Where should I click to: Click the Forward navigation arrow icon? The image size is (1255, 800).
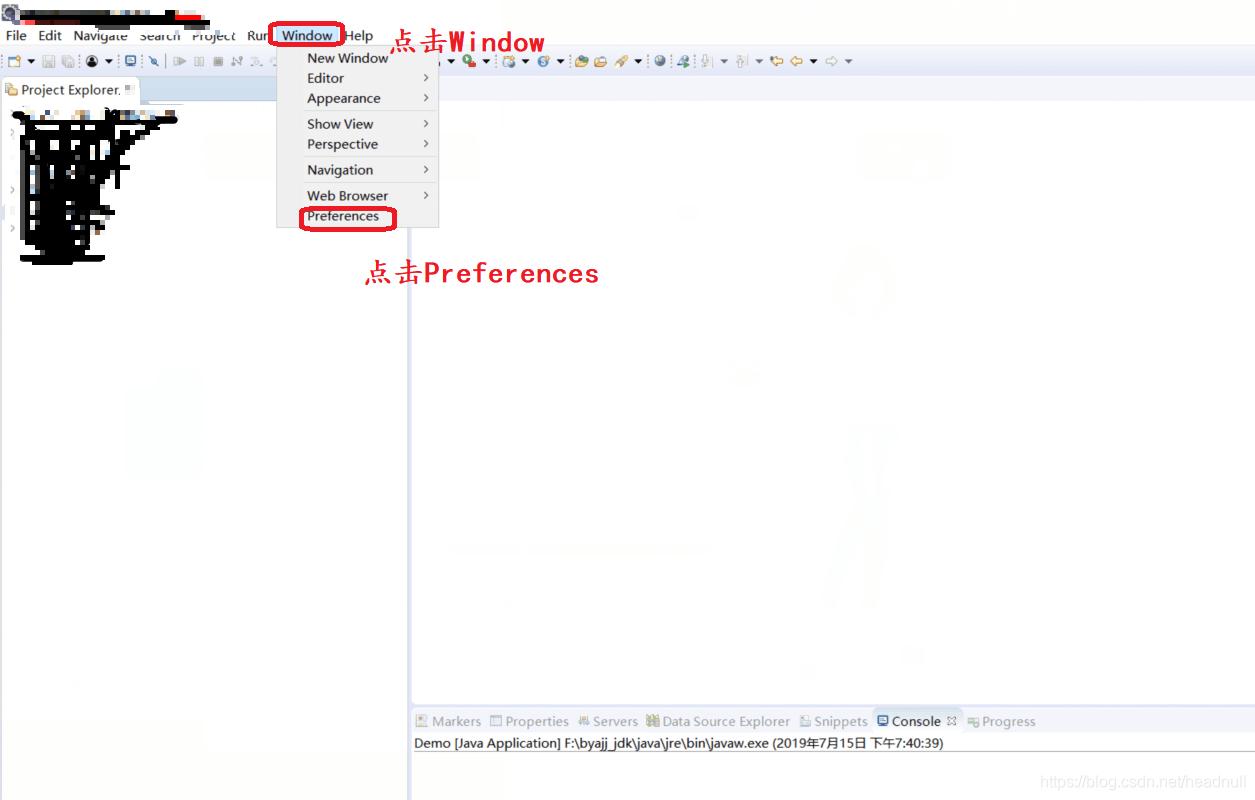(831, 61)
